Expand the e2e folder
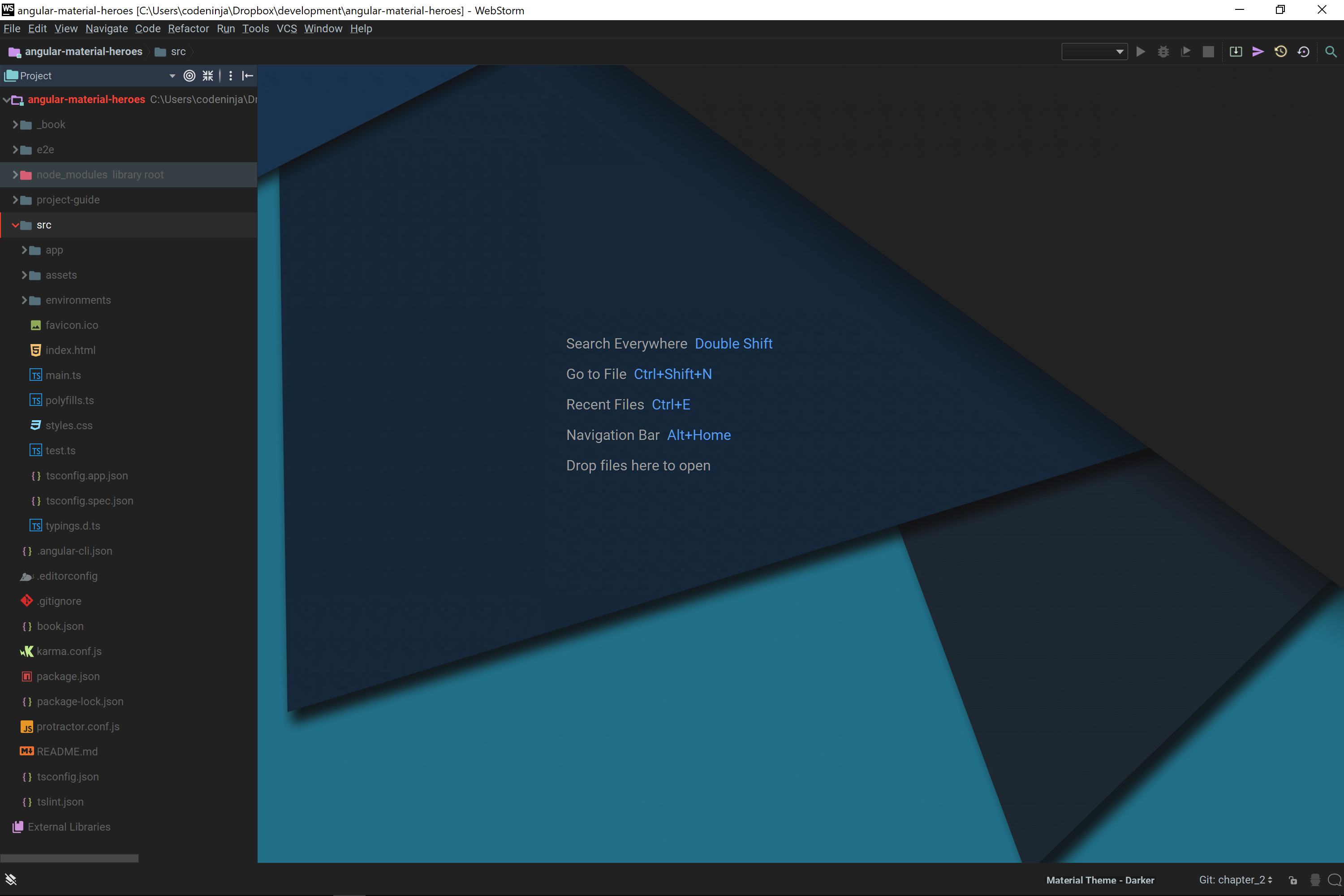 tap(15, 149)
